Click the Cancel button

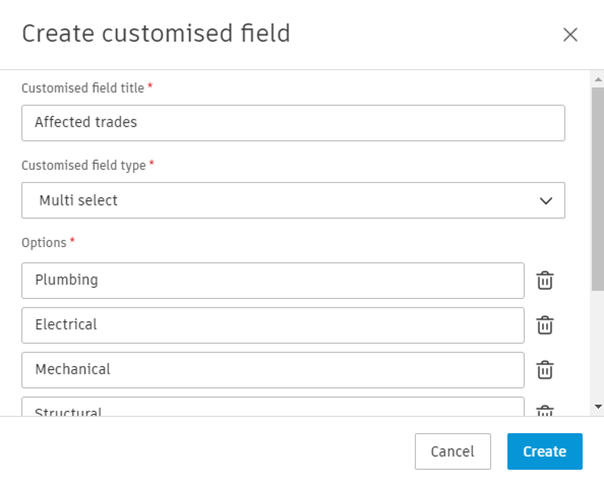tap(452, 451)
